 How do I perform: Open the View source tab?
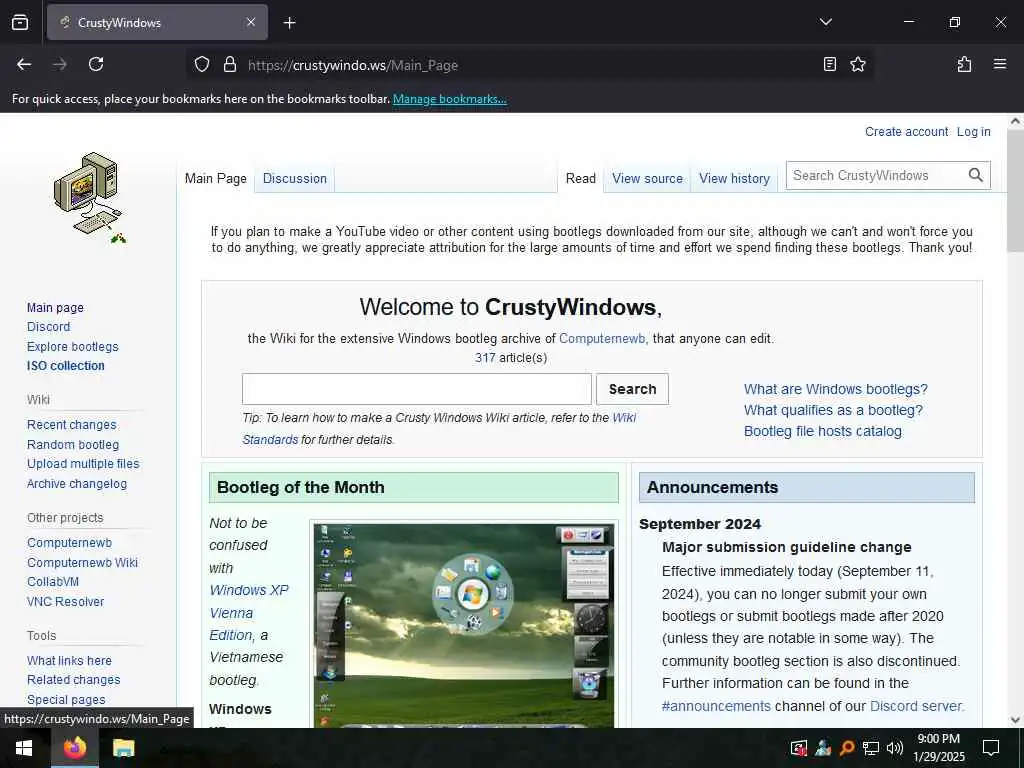point(647,178)
